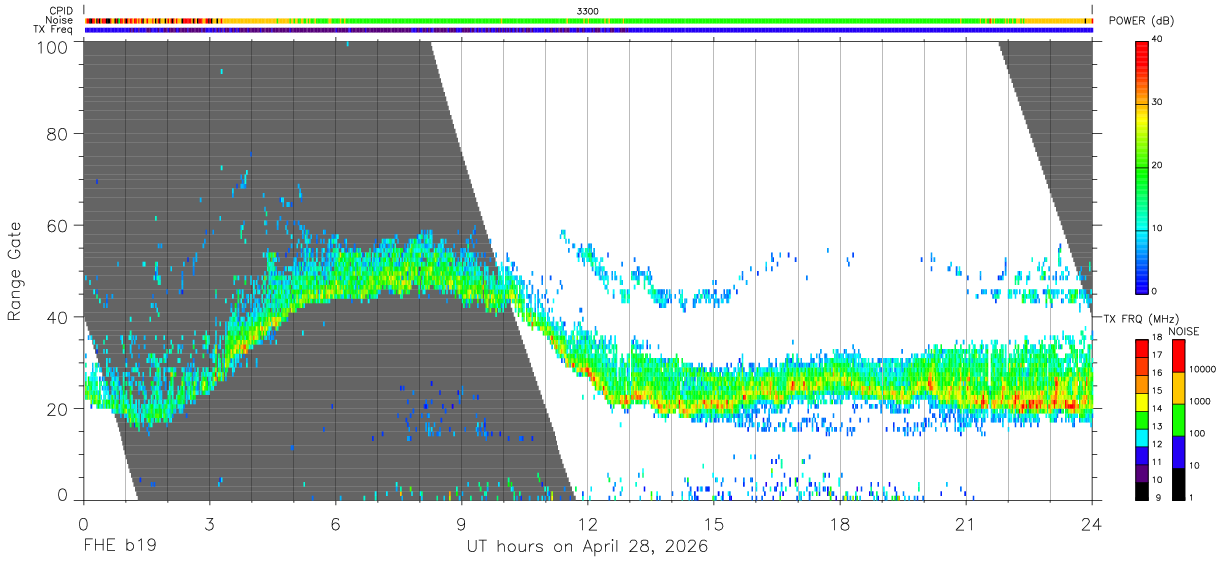This screenshot has width=1228, height=567.
Task: Click range gate tick label 60
Action: pyautogui.click(x=57, y=225)
